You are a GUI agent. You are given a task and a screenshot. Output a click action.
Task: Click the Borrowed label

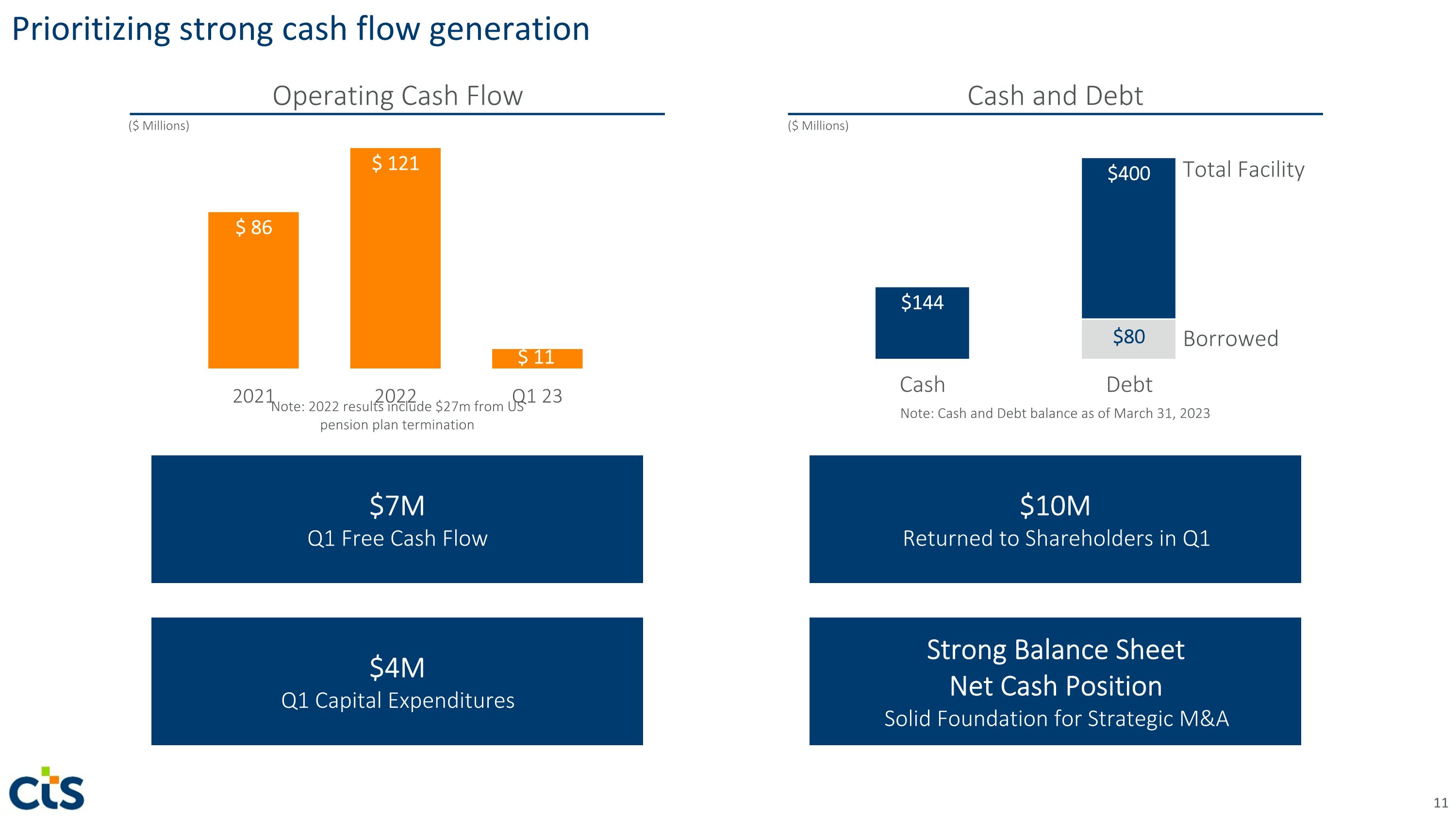click(1230, 338)
